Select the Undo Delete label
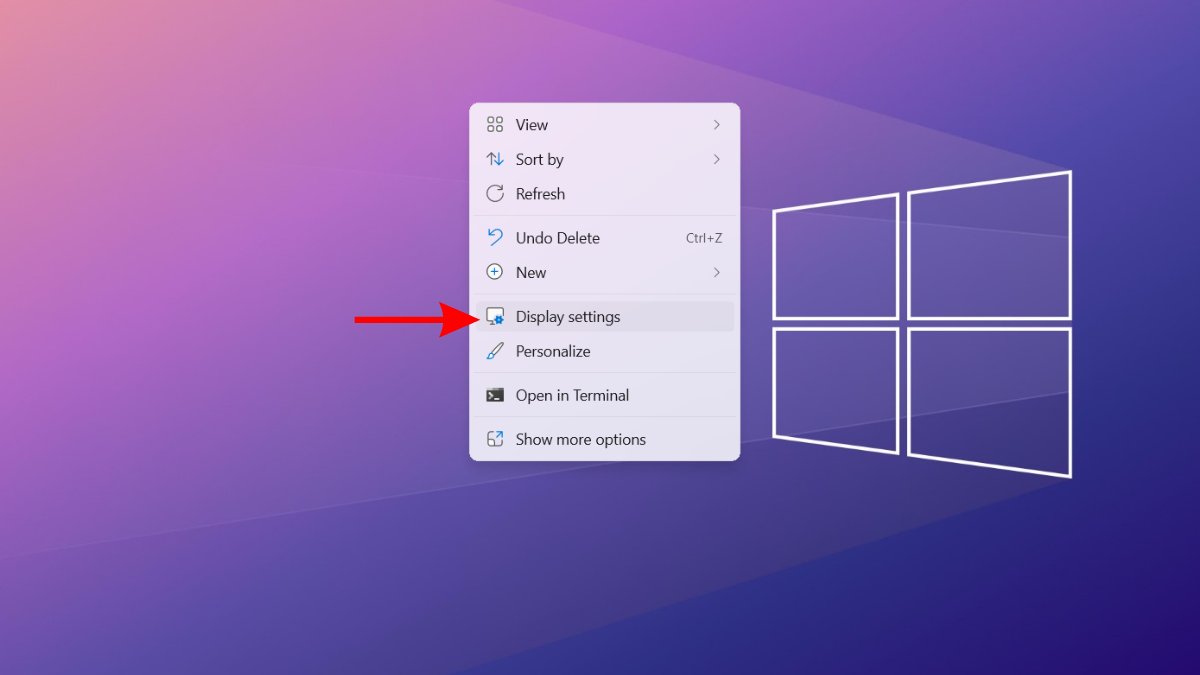 click(x=558, y=238)
